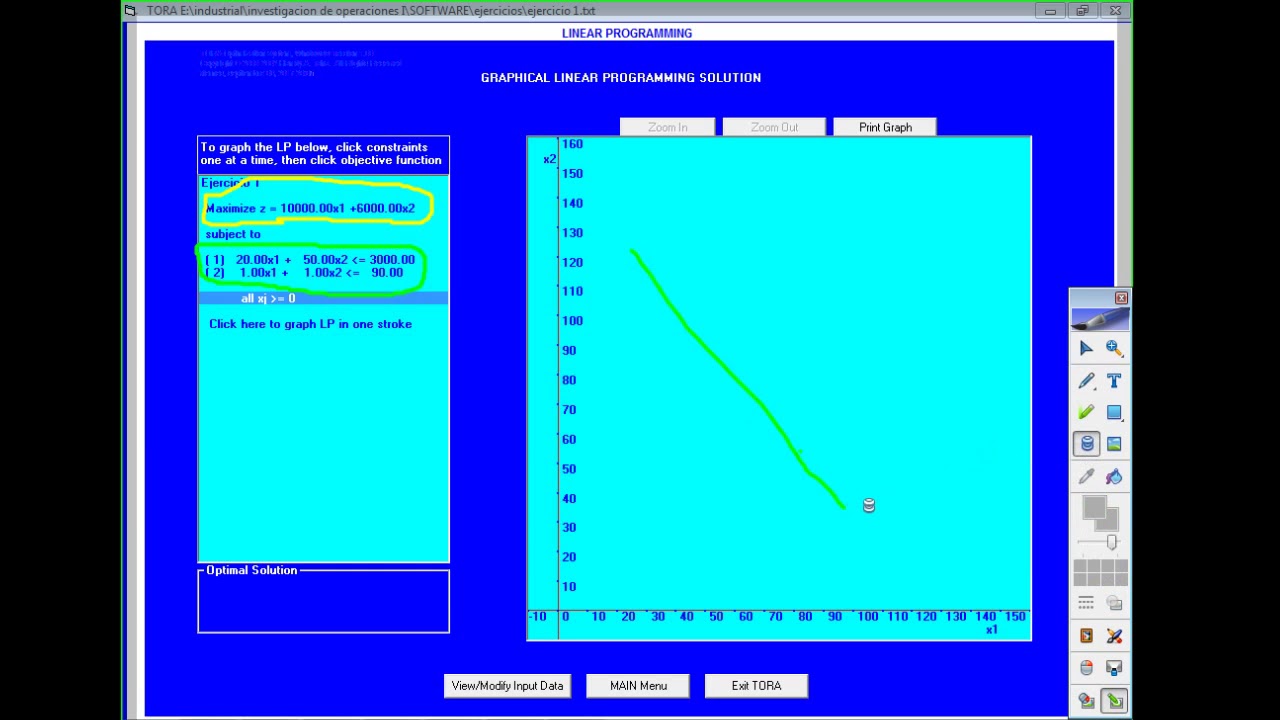Select the text T tool
The height and width of the screenshot is (720, 1280).
(1114, 381)
